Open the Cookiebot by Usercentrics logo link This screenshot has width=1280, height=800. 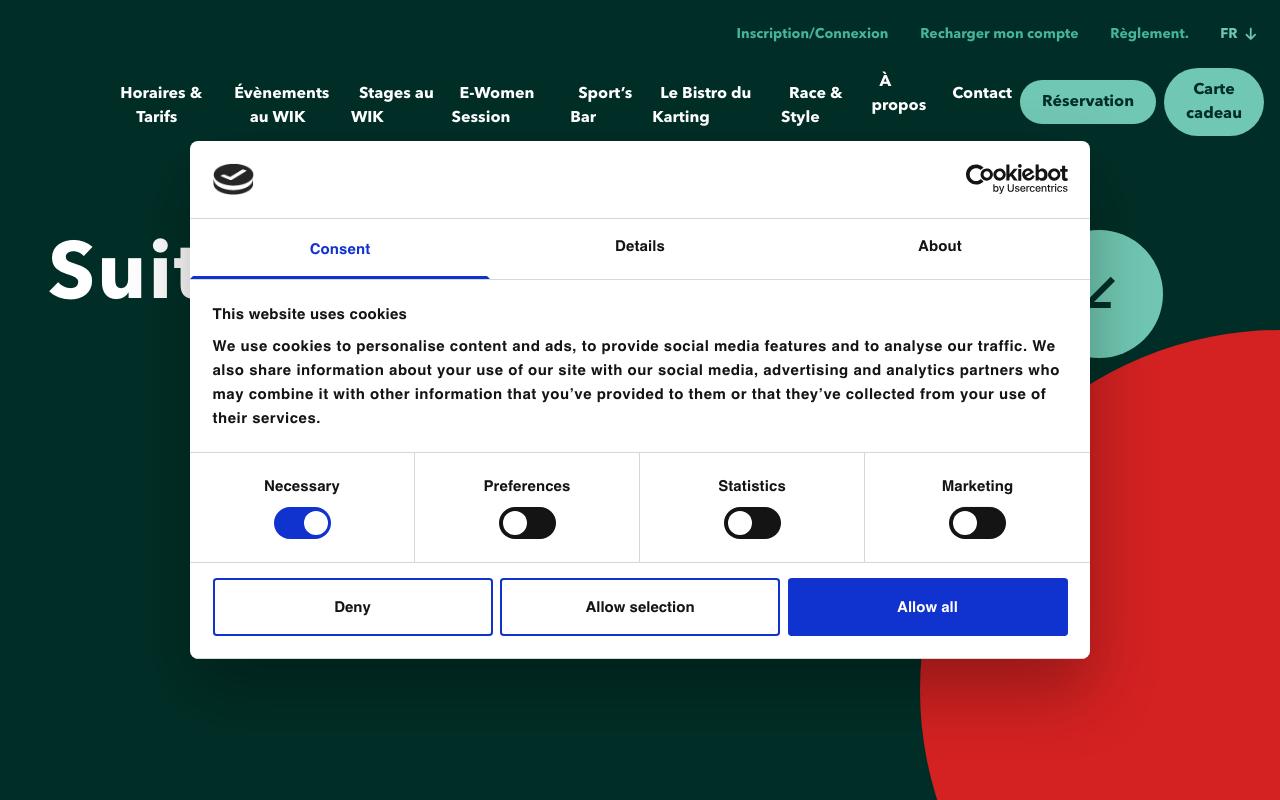(x=1016, y=179)
